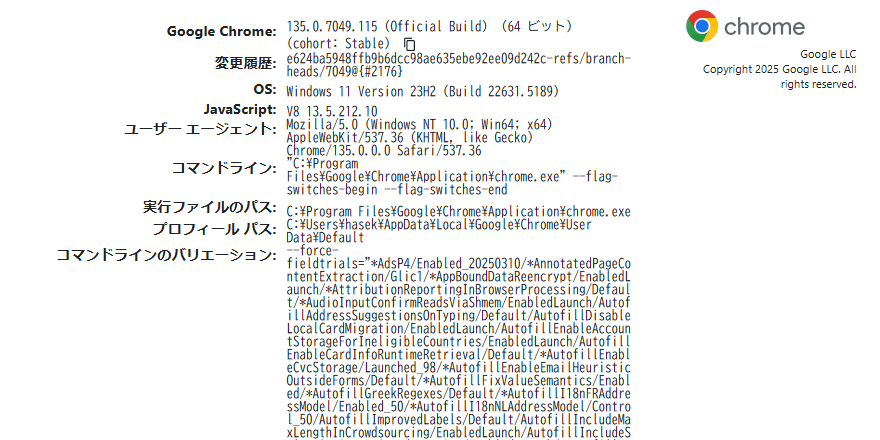Click the Copyright 2025 Google LLC notice
This screenshot has width=880, height=440.
(780, 77)
